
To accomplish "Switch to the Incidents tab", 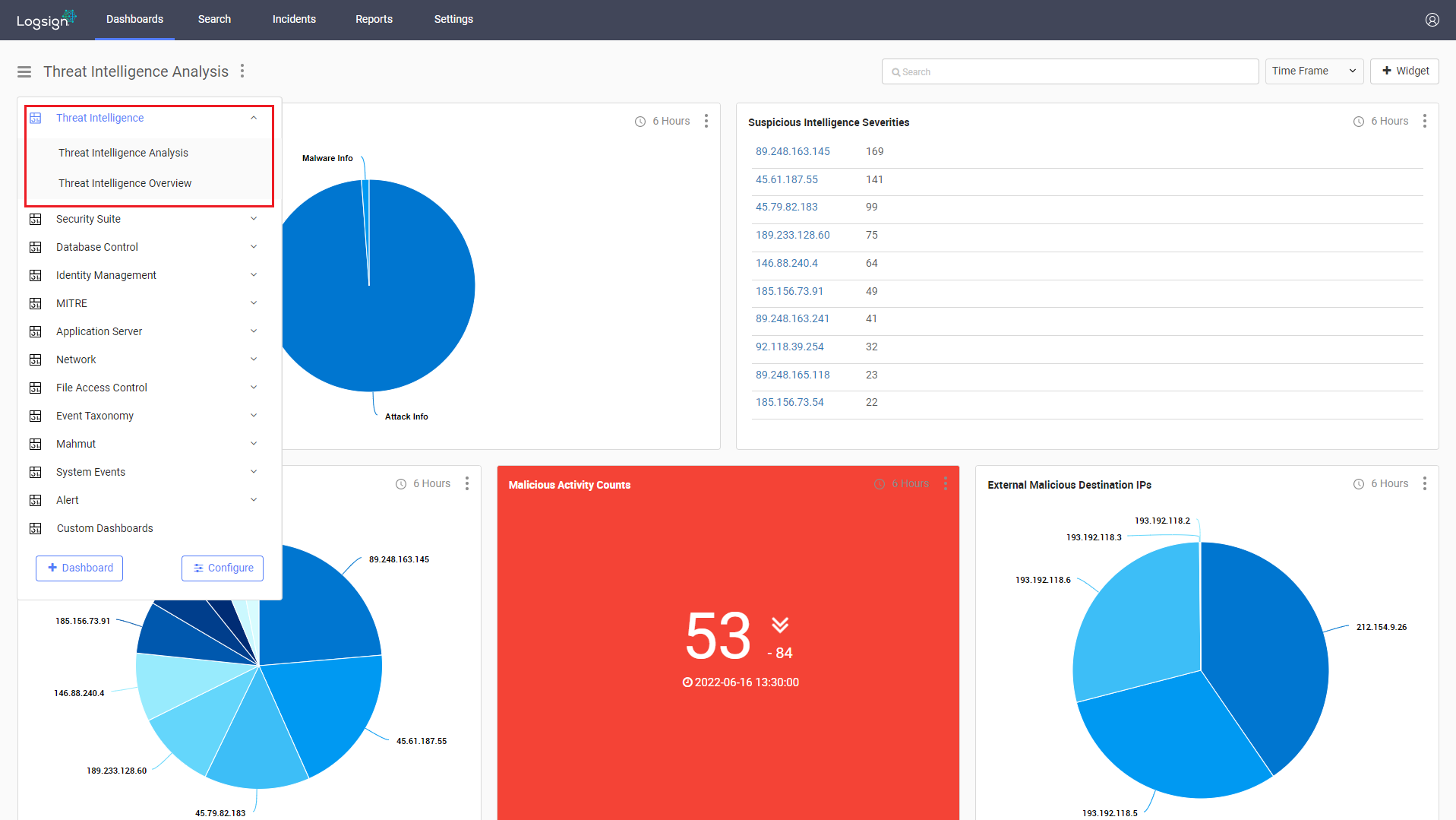I will pyautogui.click(x=294, y=19).
